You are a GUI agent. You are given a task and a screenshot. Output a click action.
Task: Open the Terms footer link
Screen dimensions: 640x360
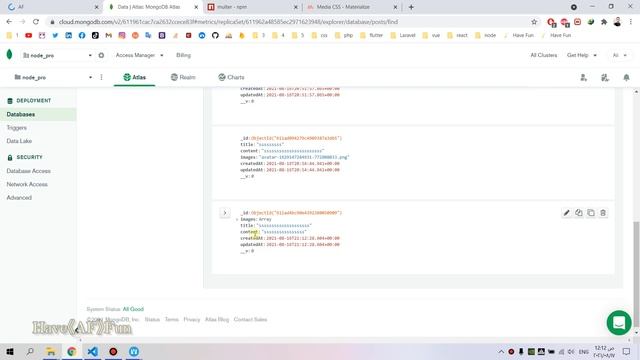pyautogui.click(x=171, y=320)
